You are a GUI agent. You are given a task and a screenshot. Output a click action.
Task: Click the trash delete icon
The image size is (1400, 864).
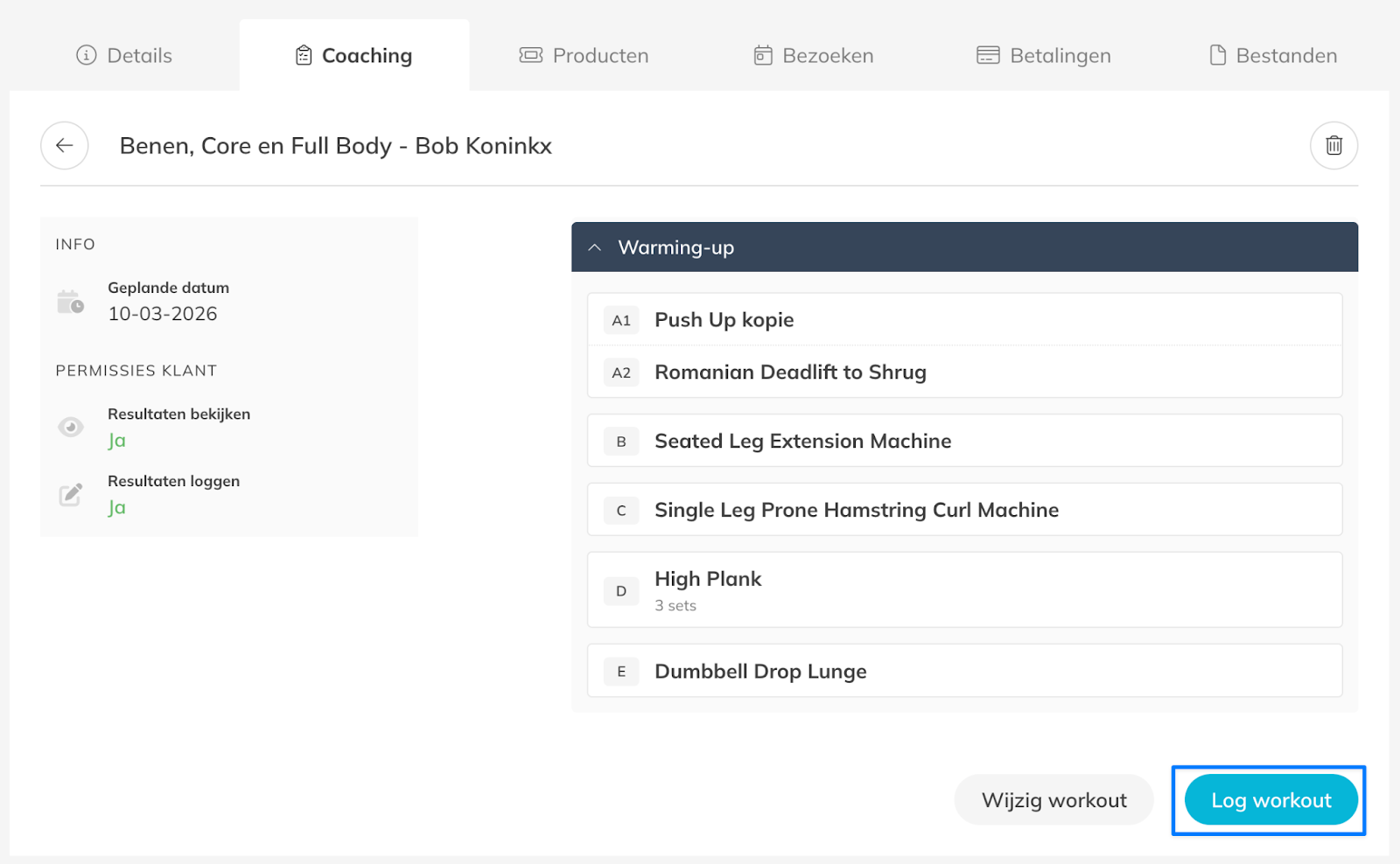tap(1333, 145)
